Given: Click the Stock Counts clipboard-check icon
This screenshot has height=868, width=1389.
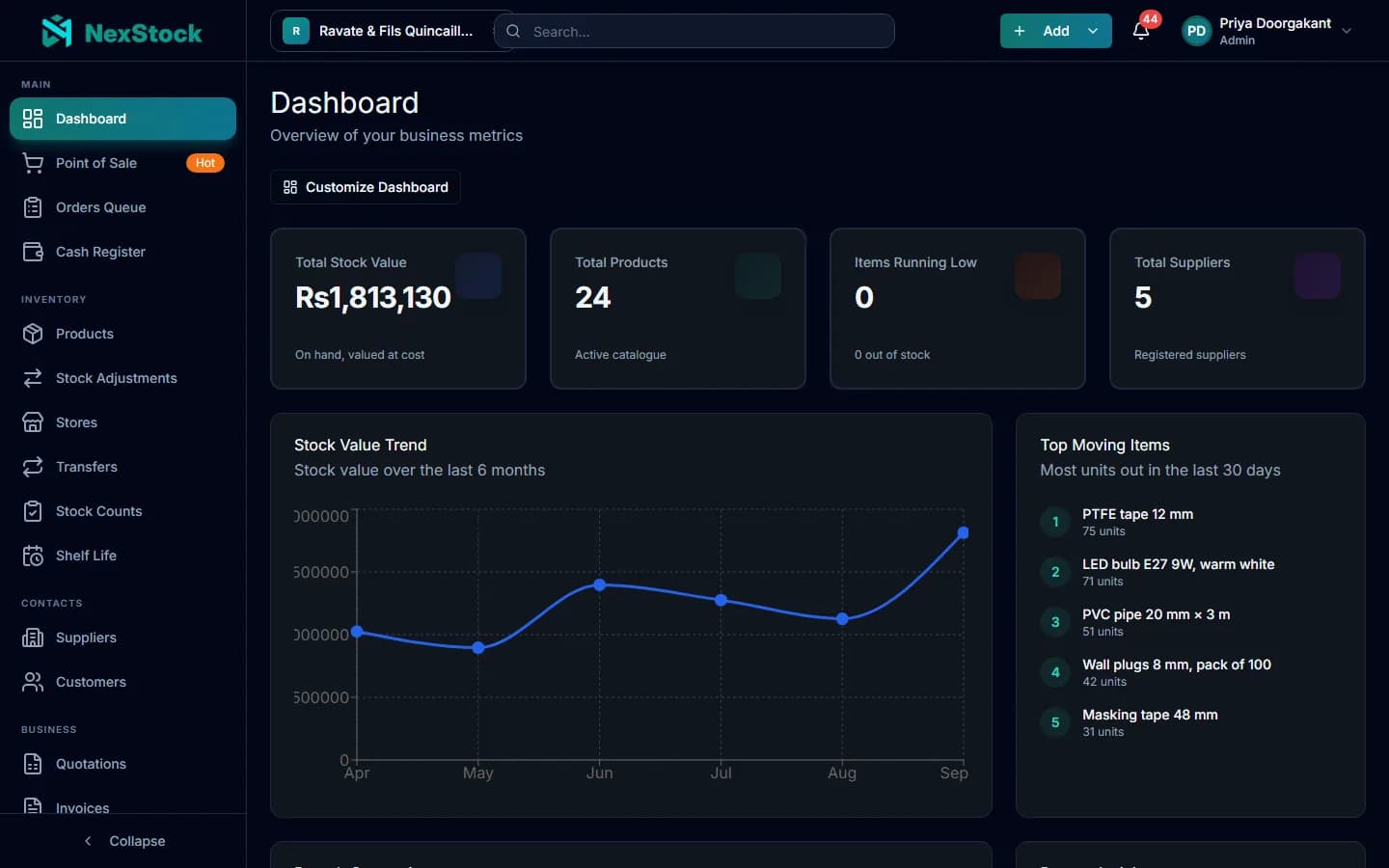Looking at the screenshot, I should [x=33, y=511].
